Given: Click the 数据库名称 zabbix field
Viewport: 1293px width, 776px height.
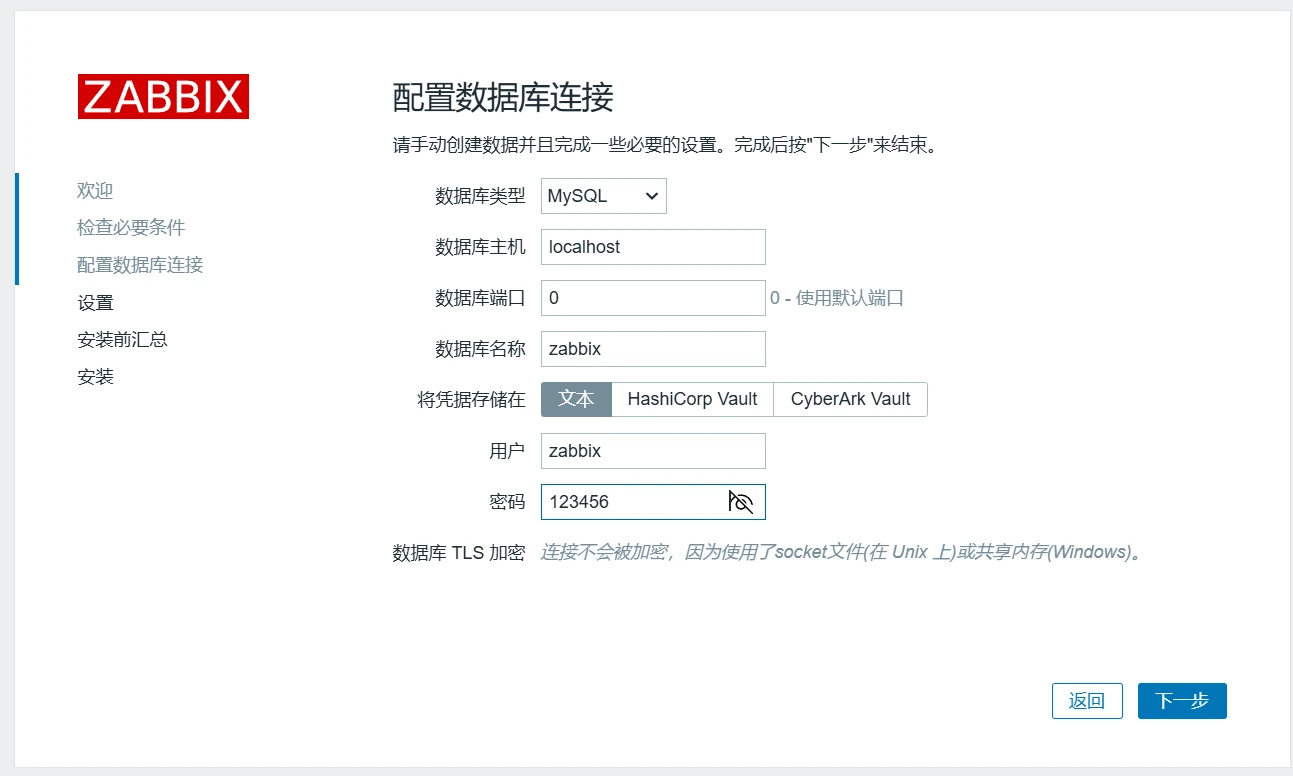Looking at the screenshot, I should (652, 349).
